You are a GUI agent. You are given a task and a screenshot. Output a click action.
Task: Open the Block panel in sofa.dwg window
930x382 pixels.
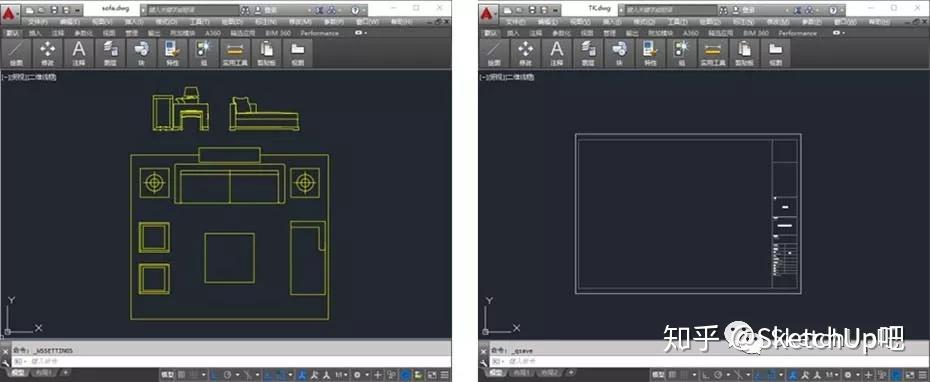pos(141,53)
